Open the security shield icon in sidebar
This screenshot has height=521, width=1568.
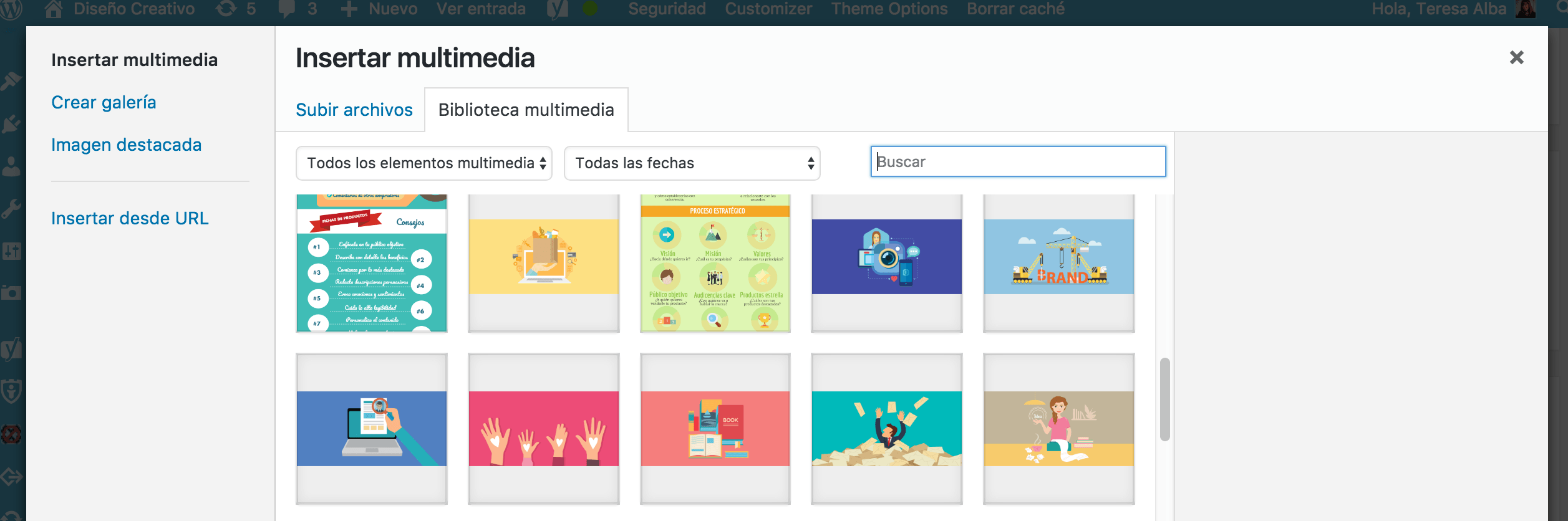click(x=11, y=391)
